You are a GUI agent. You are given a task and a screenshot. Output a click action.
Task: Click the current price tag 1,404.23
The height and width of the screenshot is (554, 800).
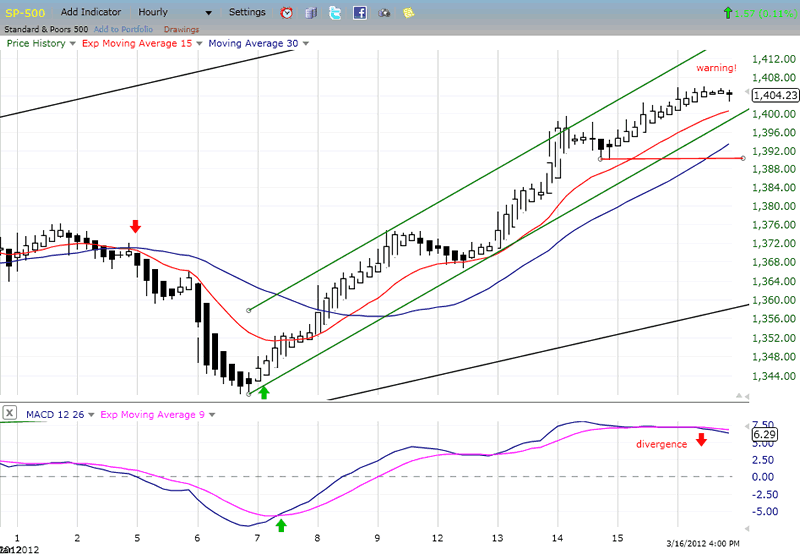776,95
